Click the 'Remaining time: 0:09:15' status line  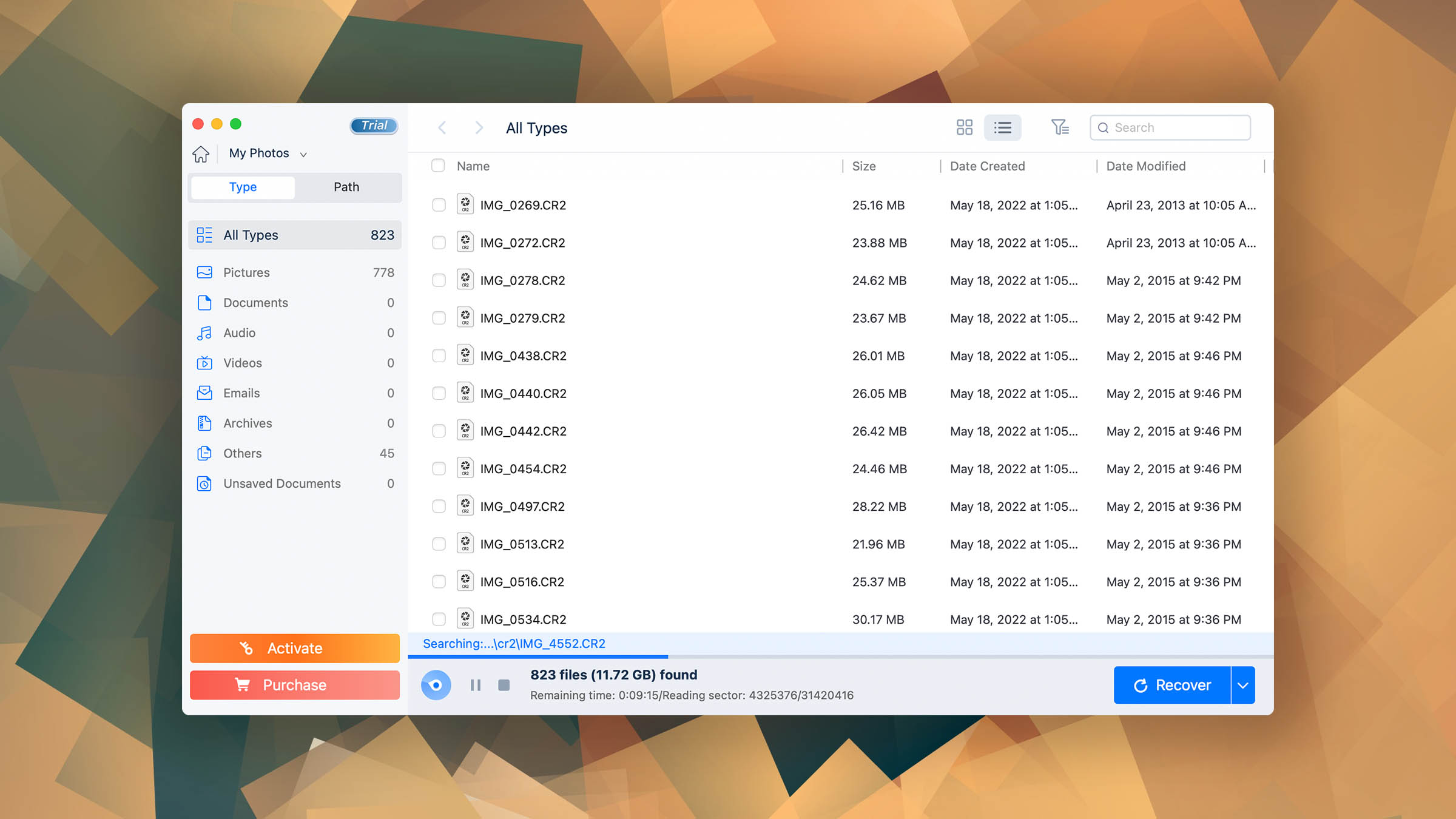pyautogui.click(x=692, y=695)
